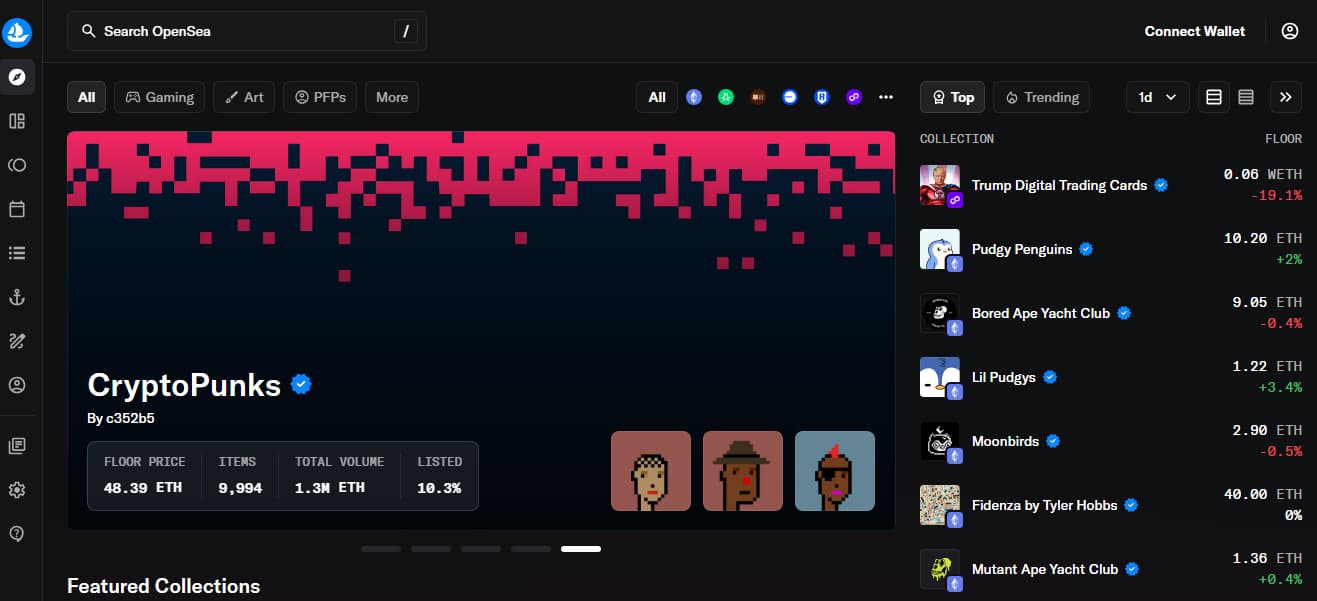Screen dimensions: 1317x601
Task: Open the first CryptoPunk thumbnail with mohawk hair
Action: [x=651, y=471]
